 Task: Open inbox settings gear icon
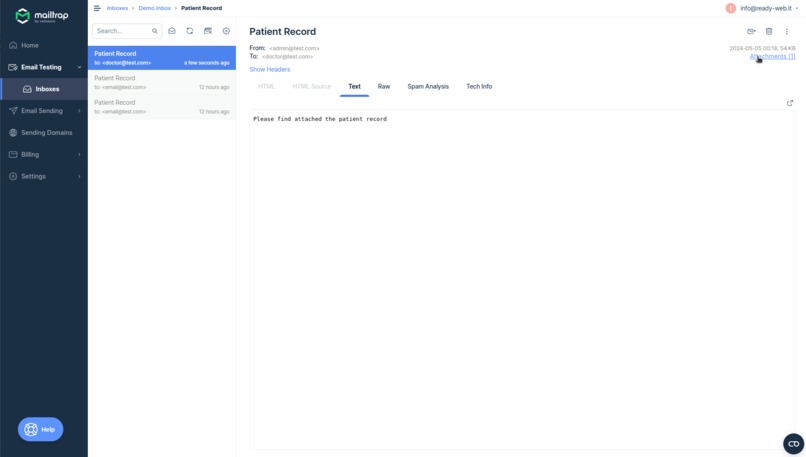(226, 31)
